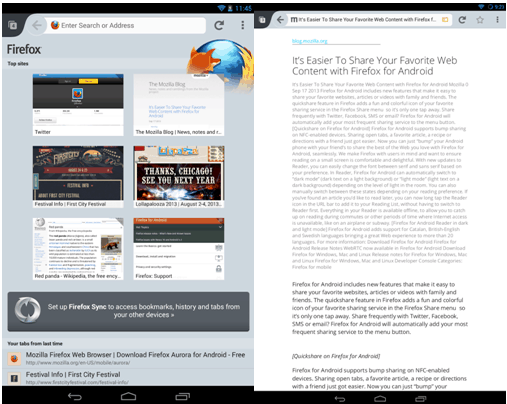Image resolution: width=507 pixels, height=404 pixels.
Task: Open Lollapalooza 2013 top site thumbnail
Action: (x=179, y=177)
